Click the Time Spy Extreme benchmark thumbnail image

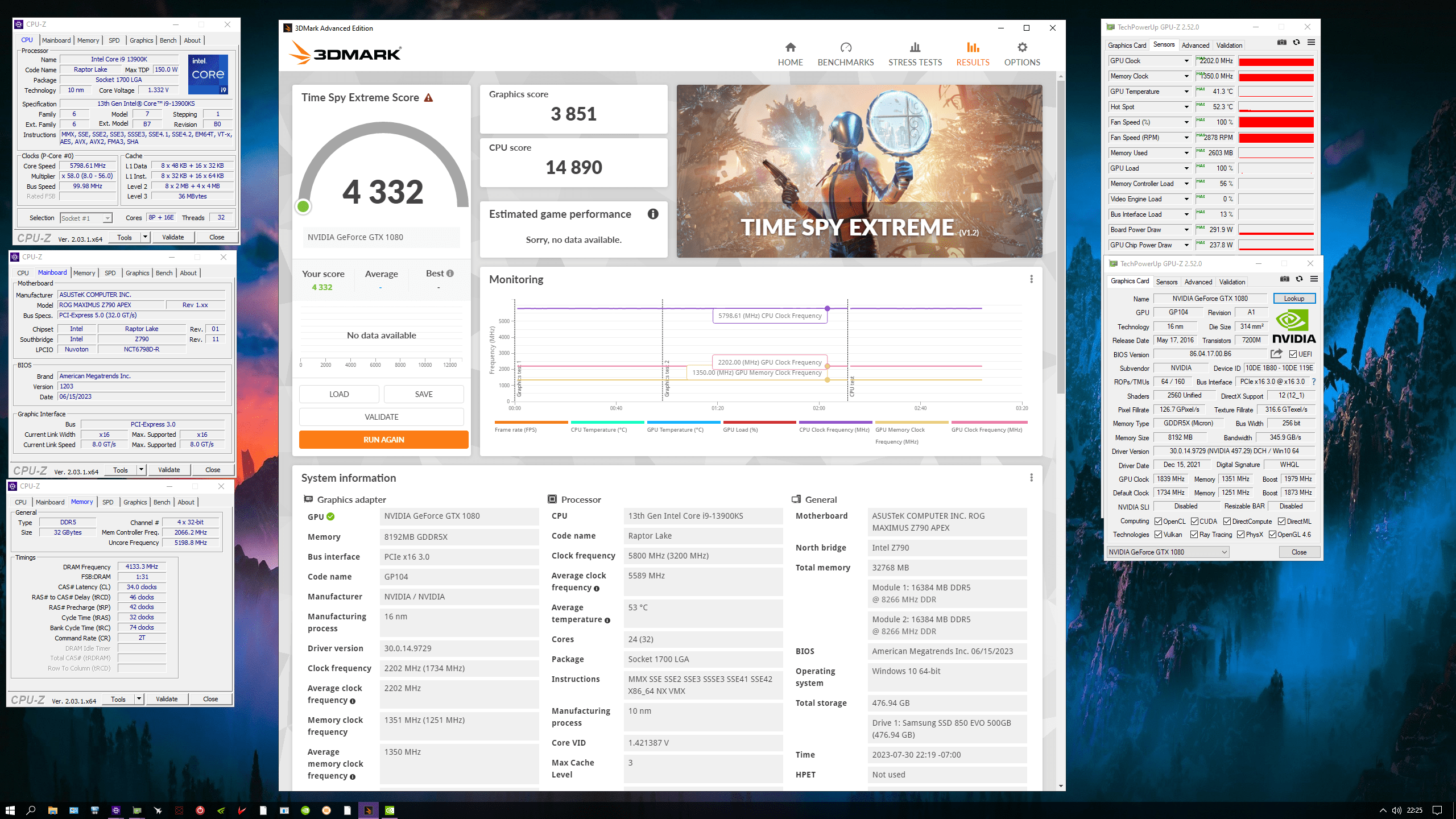click(859, 171)
